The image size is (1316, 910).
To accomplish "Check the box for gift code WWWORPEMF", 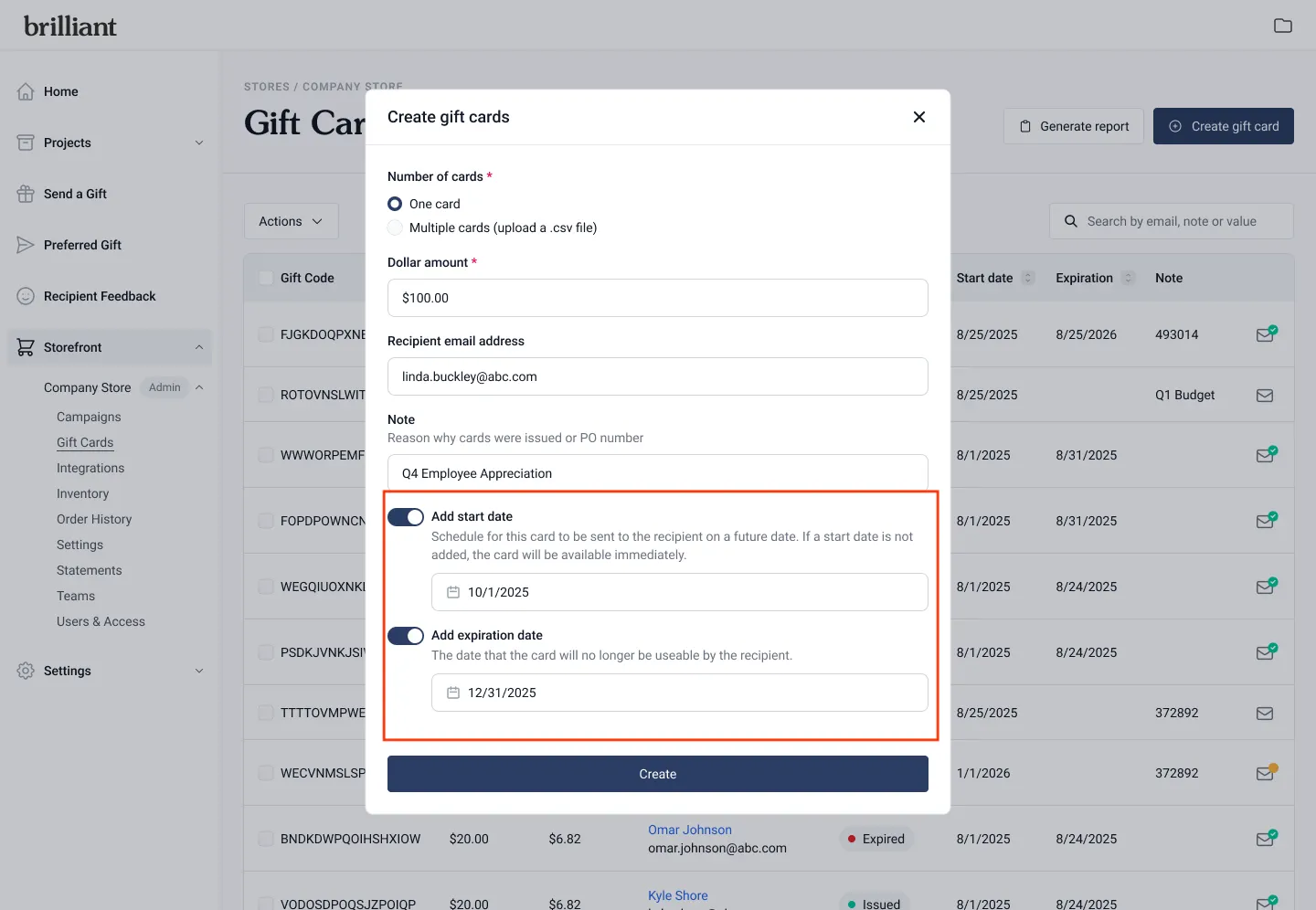I will click(x=266, y=455).
